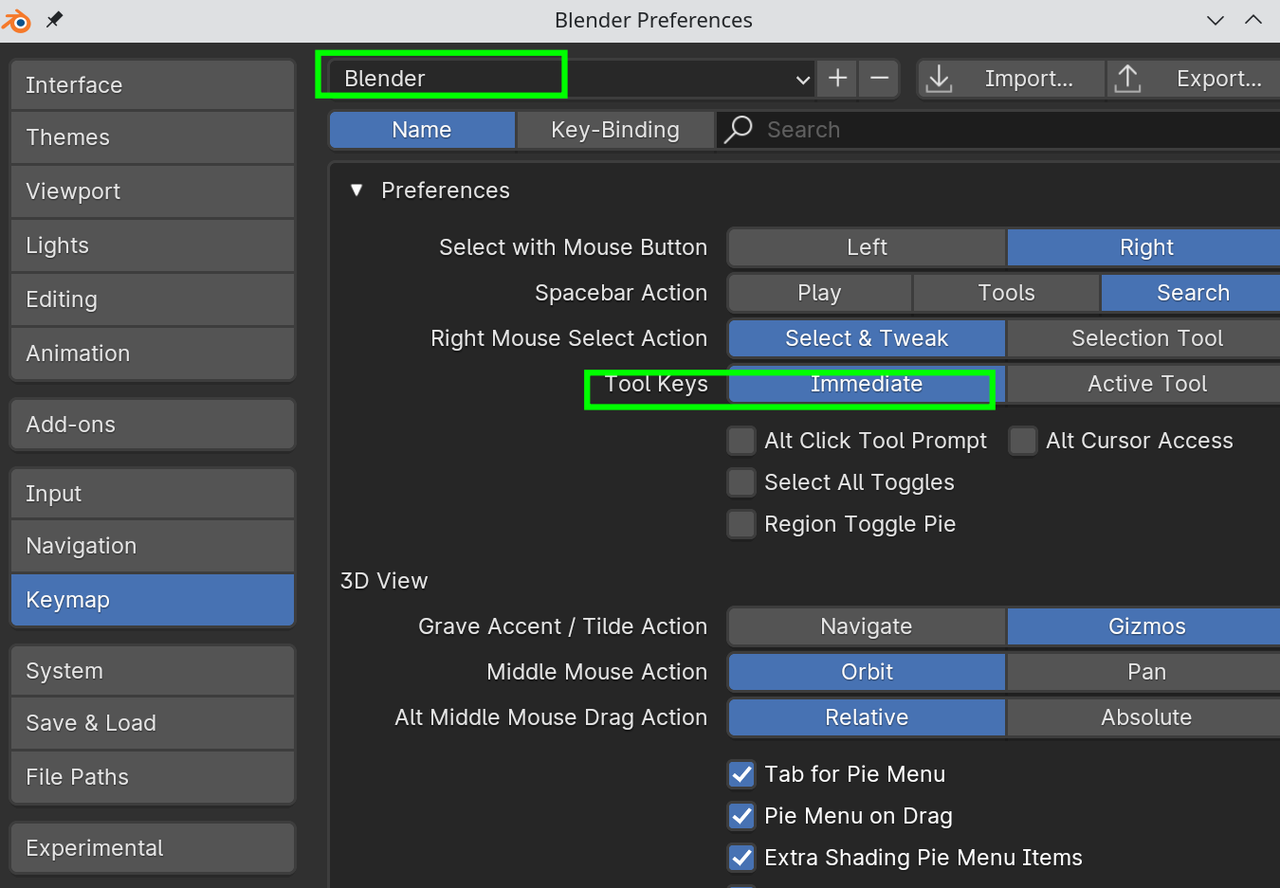The image size is (1280, 888).
Task: Open the Interface preferences section
Action: (x=153, y=85)
